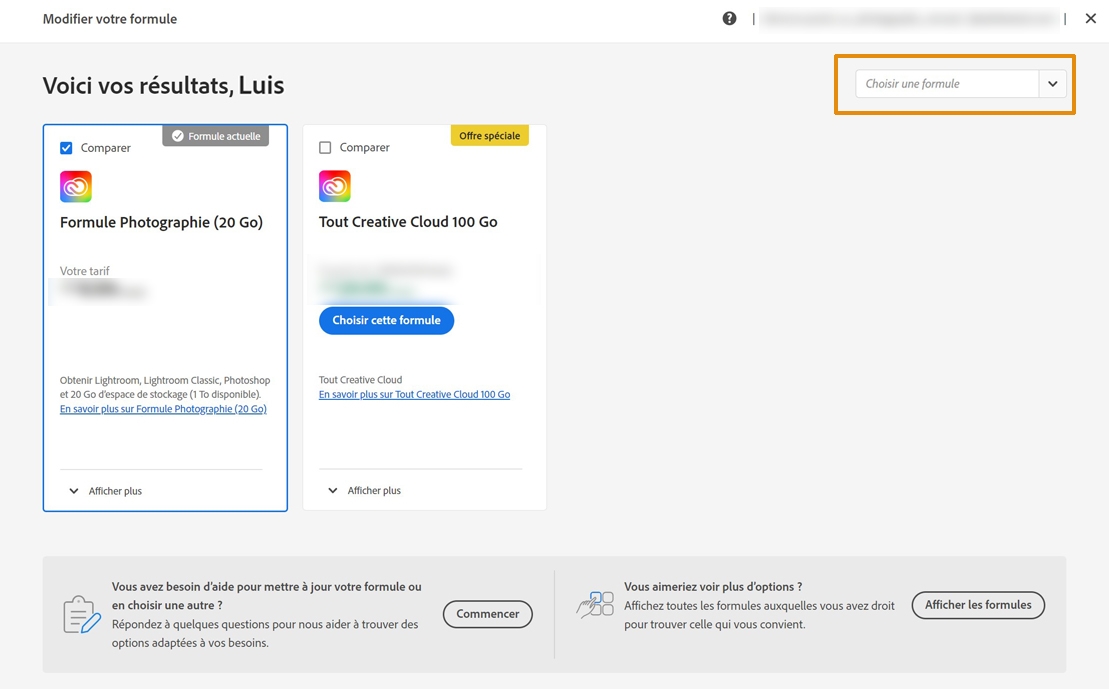Uncheck Comparer on Formule Photographie card
The height and width of the screenshot is (689, 1109).
click(66, 148)
